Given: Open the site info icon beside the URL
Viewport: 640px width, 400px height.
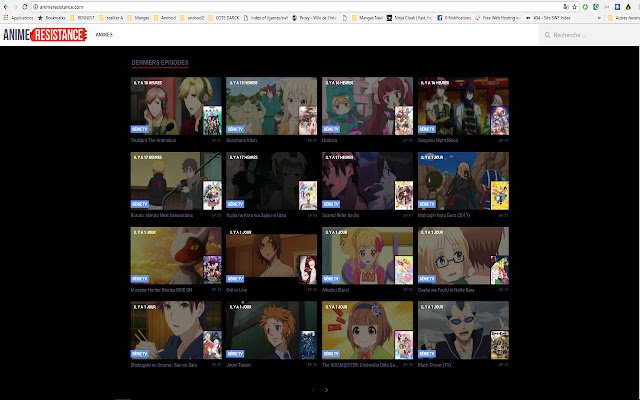Looking at the screenshot, I should (36, 7).
